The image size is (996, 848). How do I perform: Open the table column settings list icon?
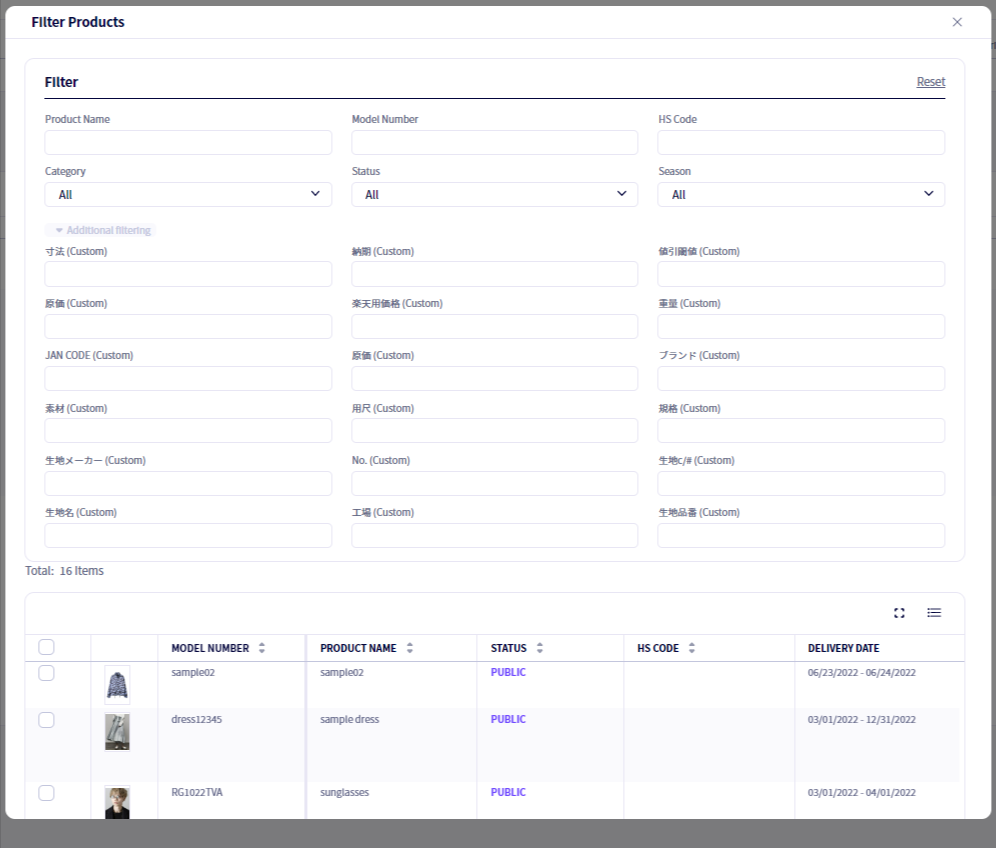click(934, 612)
